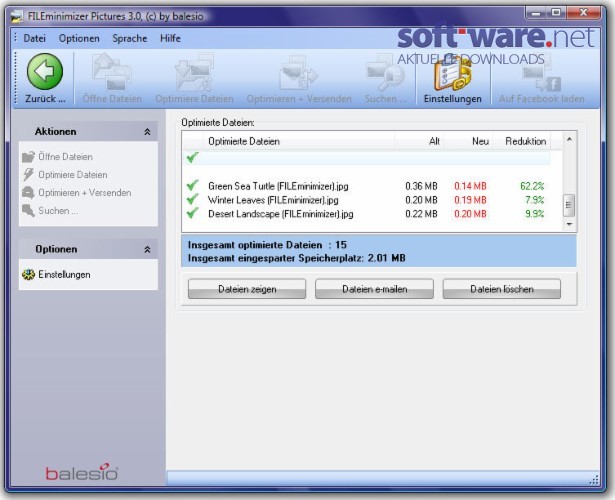This screenshot has width=615, height=500.
Task: Click the balesio logo in the sidebar
Action: point(82,472)
